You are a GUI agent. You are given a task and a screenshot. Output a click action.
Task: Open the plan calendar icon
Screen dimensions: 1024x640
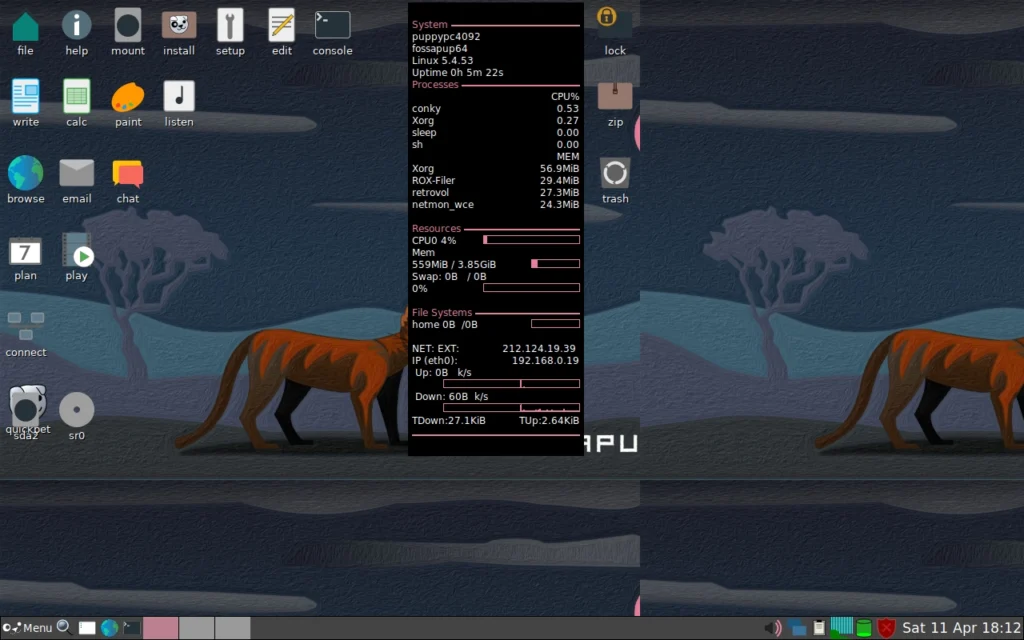coord(25,258)
